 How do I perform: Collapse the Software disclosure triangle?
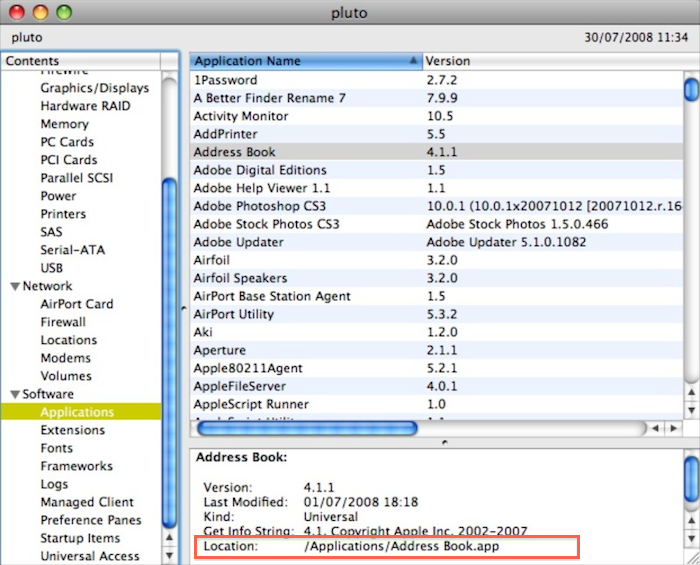15,394
